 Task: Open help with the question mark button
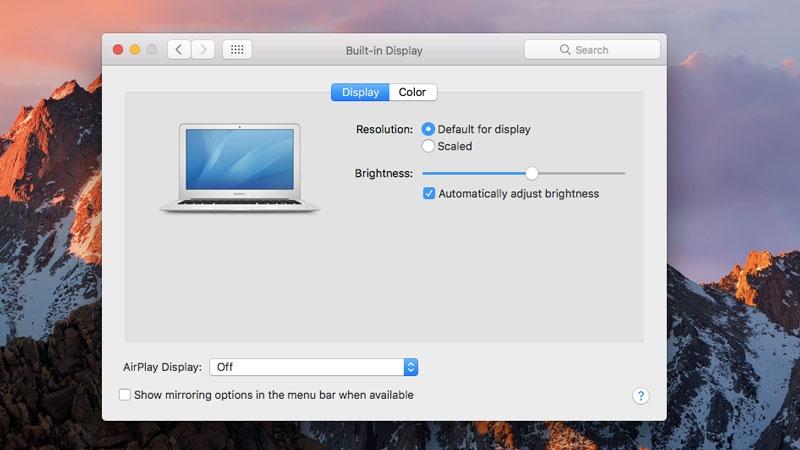641,395
